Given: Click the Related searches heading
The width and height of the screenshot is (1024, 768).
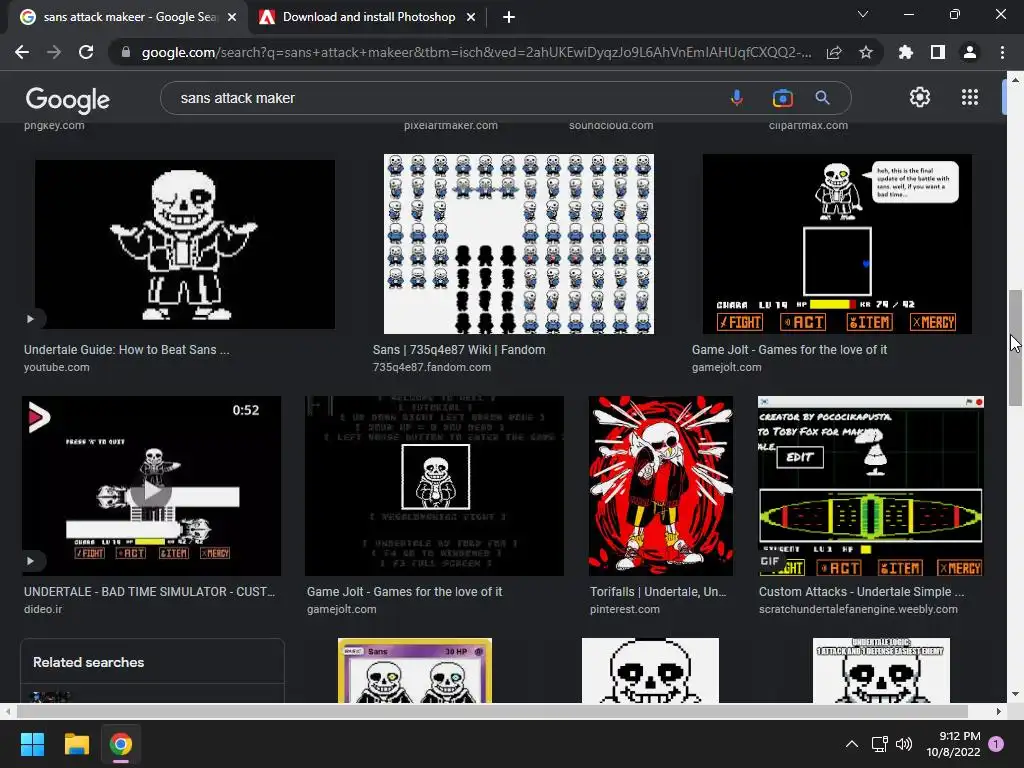Looking at the screenshot, I should point(89,662).
